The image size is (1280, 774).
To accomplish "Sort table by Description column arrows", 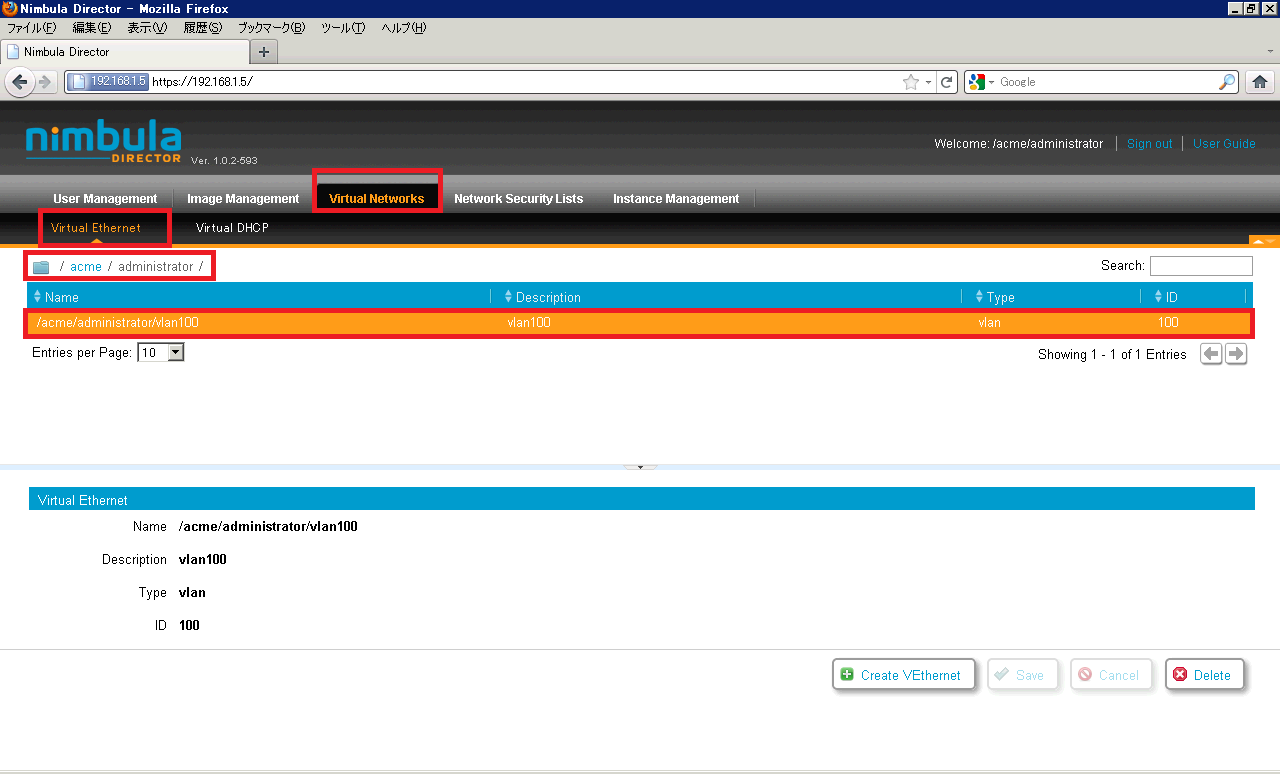I will click(x=508, y=297).
